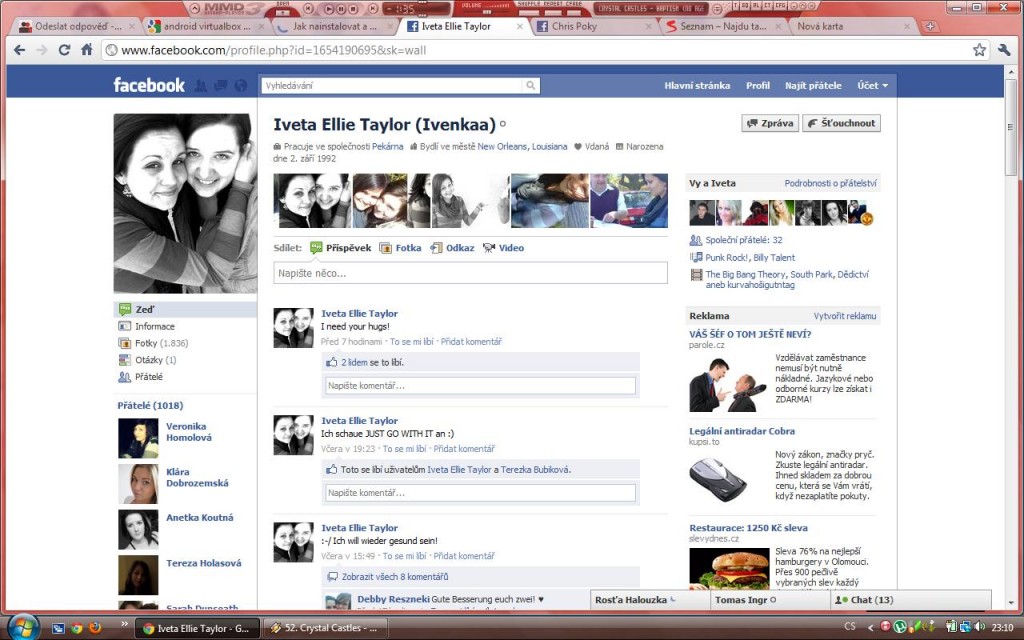This screenshot has height=640, width=1024.
Task: Open a new browser tab
Action: [930, 27]
